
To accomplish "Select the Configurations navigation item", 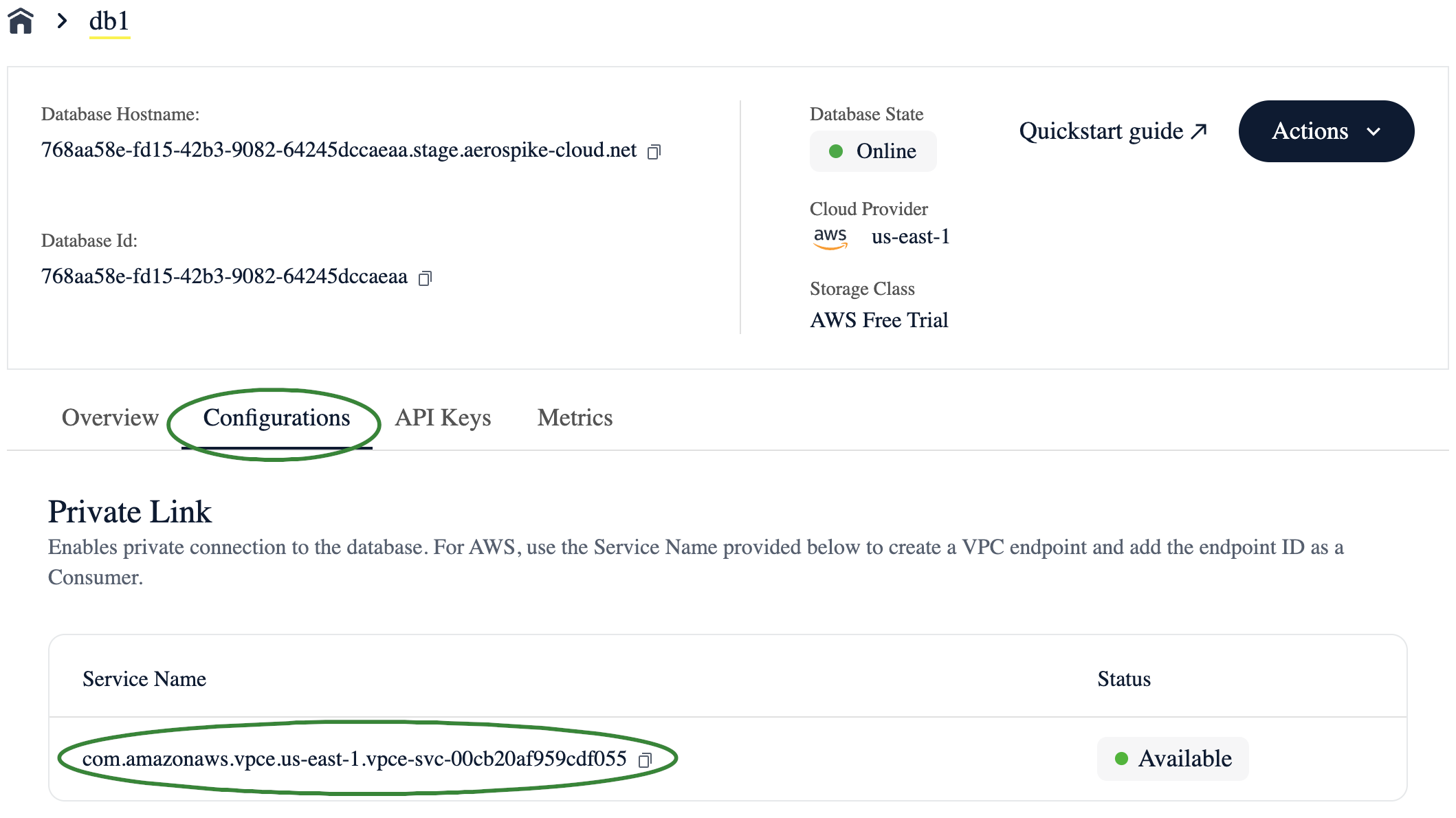I will pyautogui.click(x=276, y=417).
